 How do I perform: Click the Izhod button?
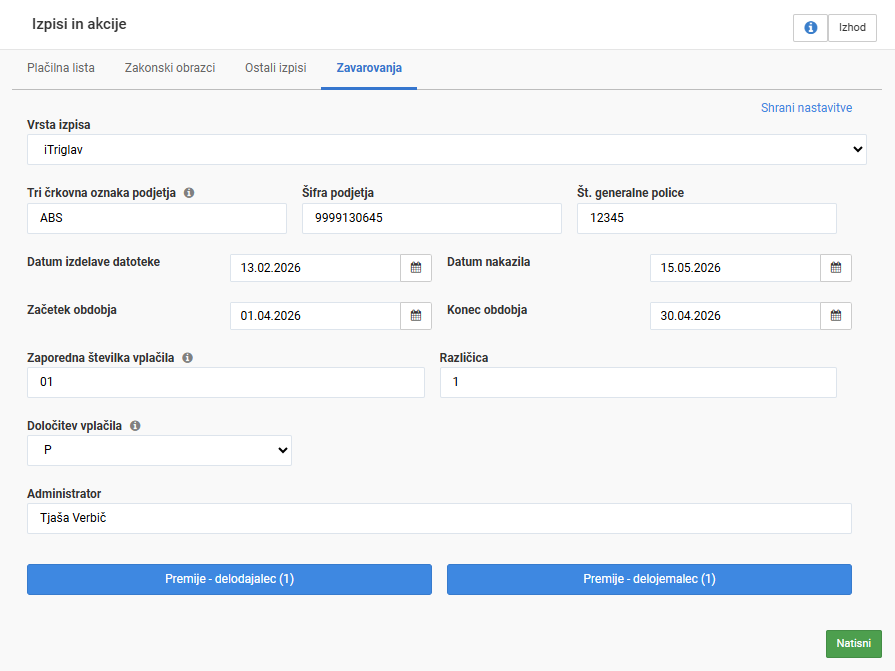point(852,27)
